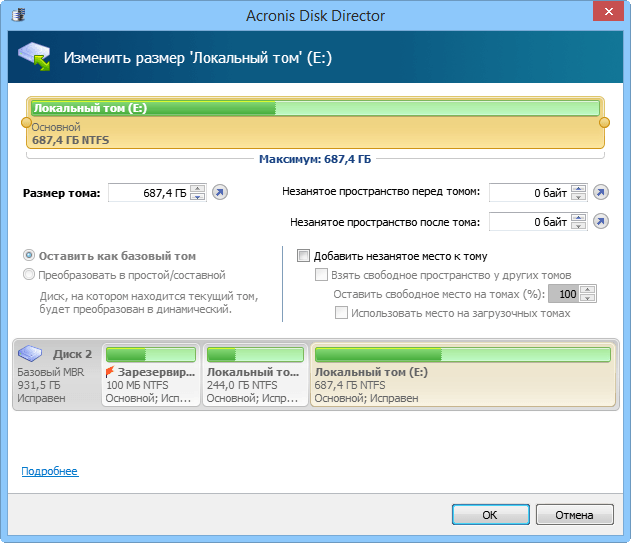Decrease volume size with down spinner
The height and width of the screenshot is (543, 631).
(x=198, y=196)
